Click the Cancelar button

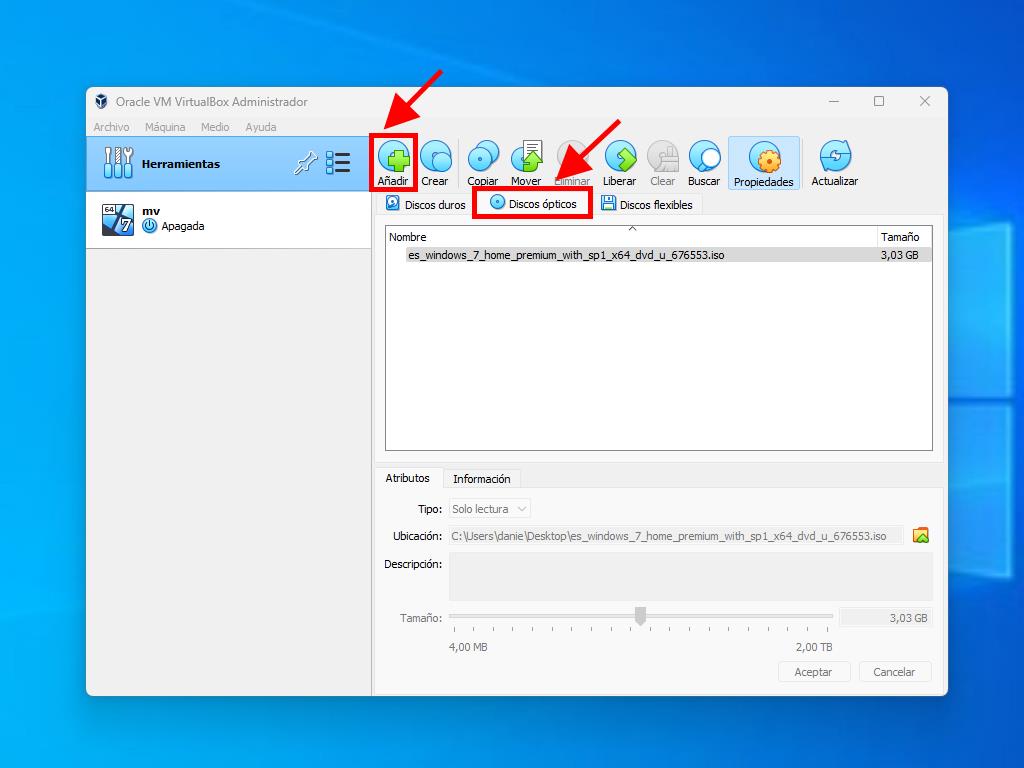[894, 672]
